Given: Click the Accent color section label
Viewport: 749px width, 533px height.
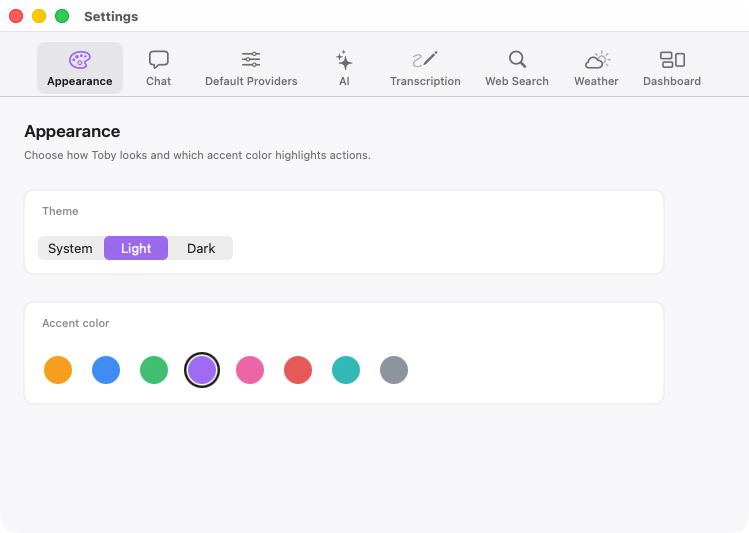Looking at the screenshot, I should click(76, 323).
